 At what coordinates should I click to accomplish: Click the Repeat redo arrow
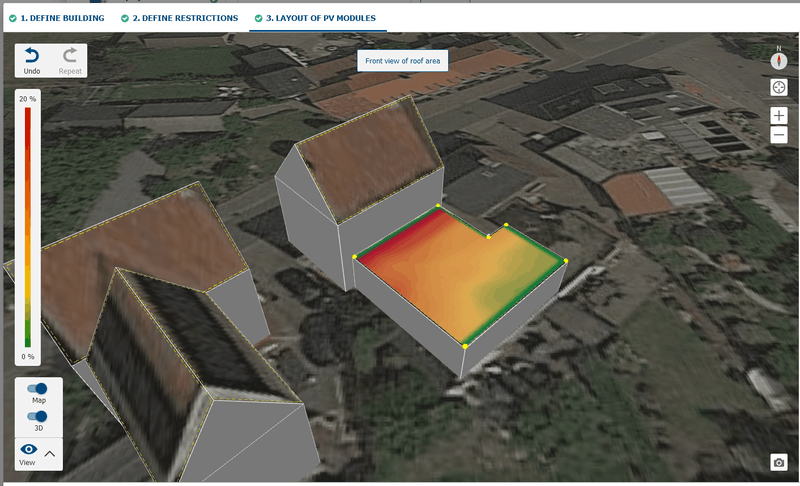pyautogui.click(x=70, y=61)
